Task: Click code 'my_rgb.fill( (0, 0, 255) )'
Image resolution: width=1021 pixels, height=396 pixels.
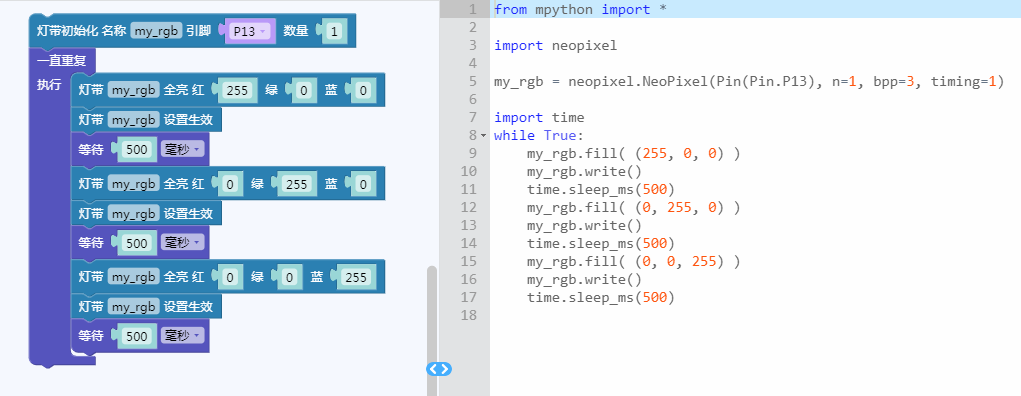Action: tap(633, 261)
